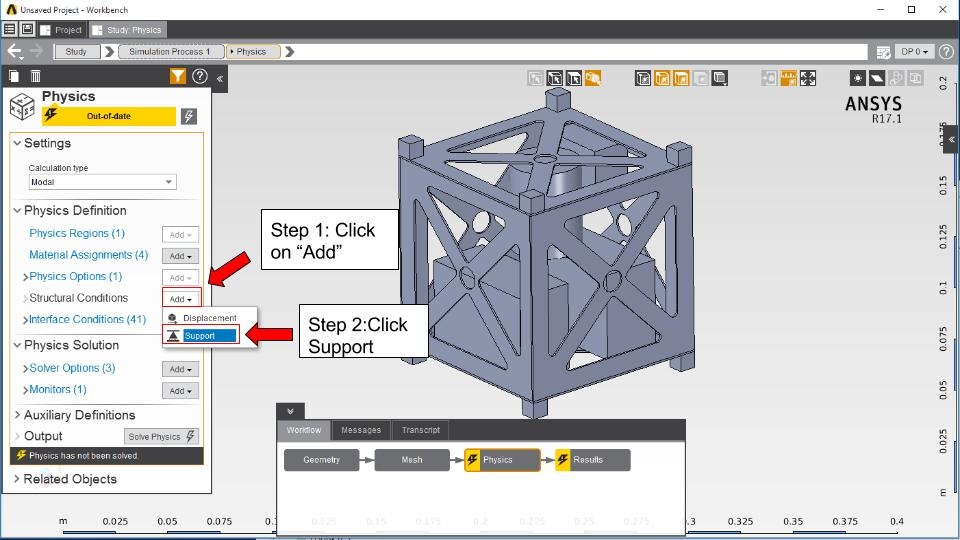Go forward with the right arrow
This screenshot has width=960, height=540.
pos(37,51)
